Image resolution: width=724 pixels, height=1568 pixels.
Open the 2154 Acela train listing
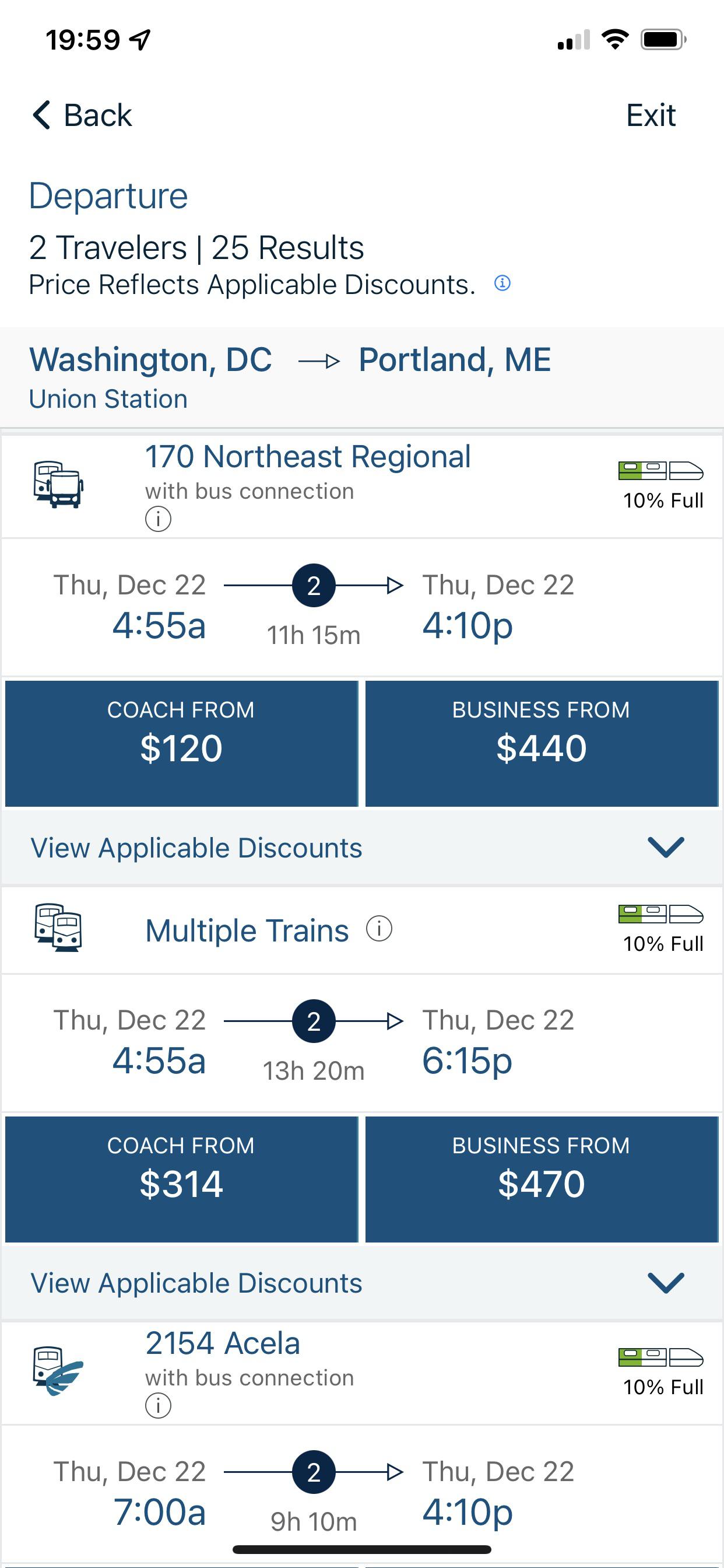click(223, 1343)
